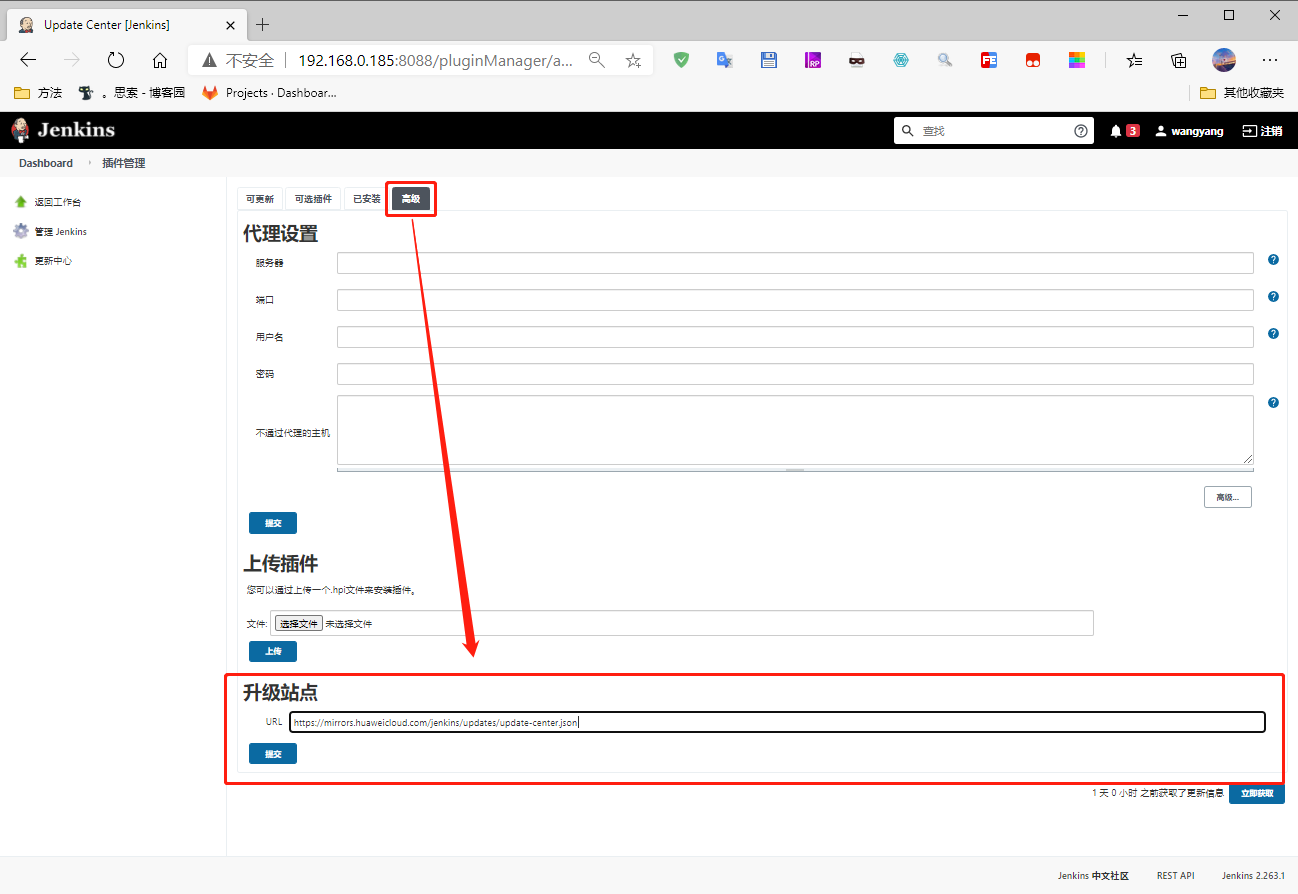The width and height of the screenshot is (1298, 894).
Task: Open REST API footer link
Action: pyautogui.click(x=1175, y=876)
